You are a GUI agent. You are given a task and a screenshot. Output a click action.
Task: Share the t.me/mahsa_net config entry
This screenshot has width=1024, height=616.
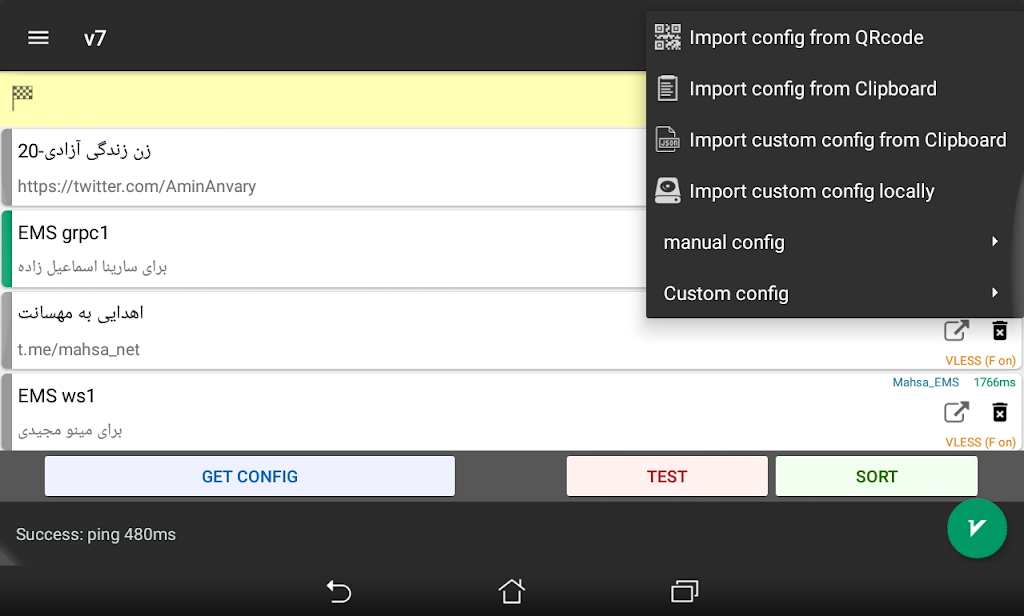(957, 331)
